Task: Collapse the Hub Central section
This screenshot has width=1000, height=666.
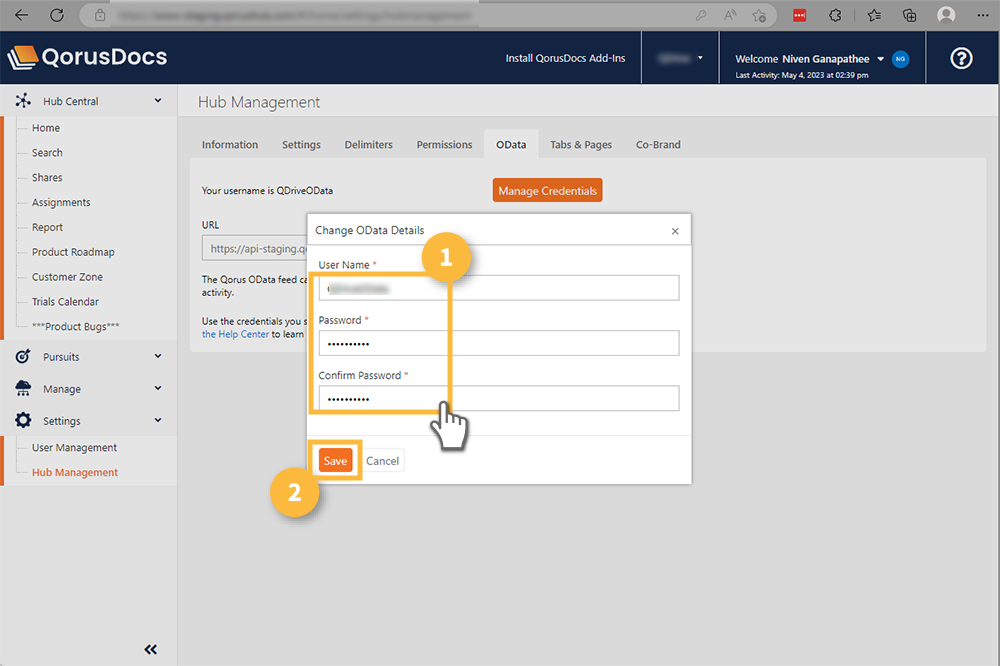Action: pyautogui.click(x=158, y=101)
